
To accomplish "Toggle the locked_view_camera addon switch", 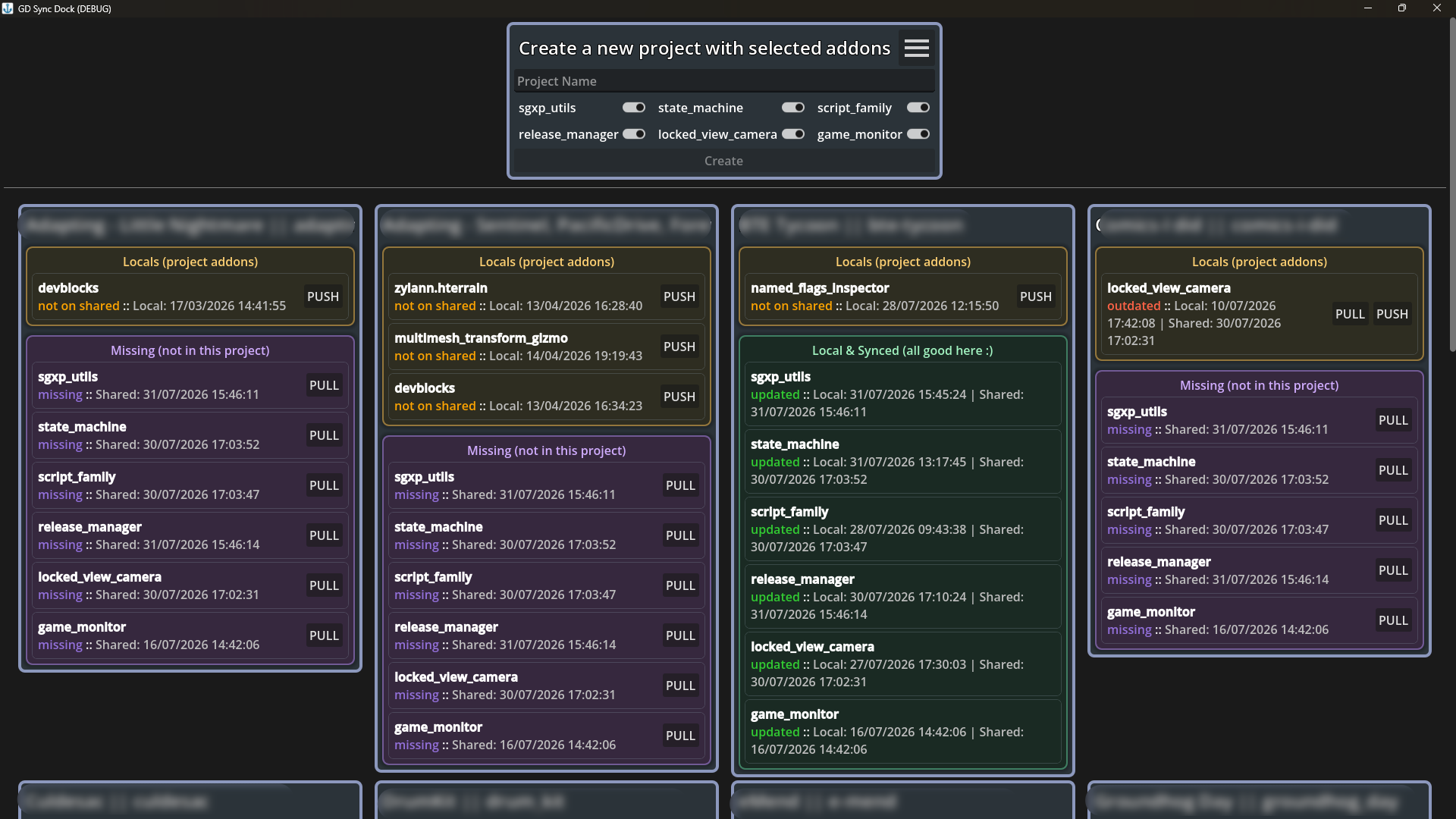I will tap(793, 134).
